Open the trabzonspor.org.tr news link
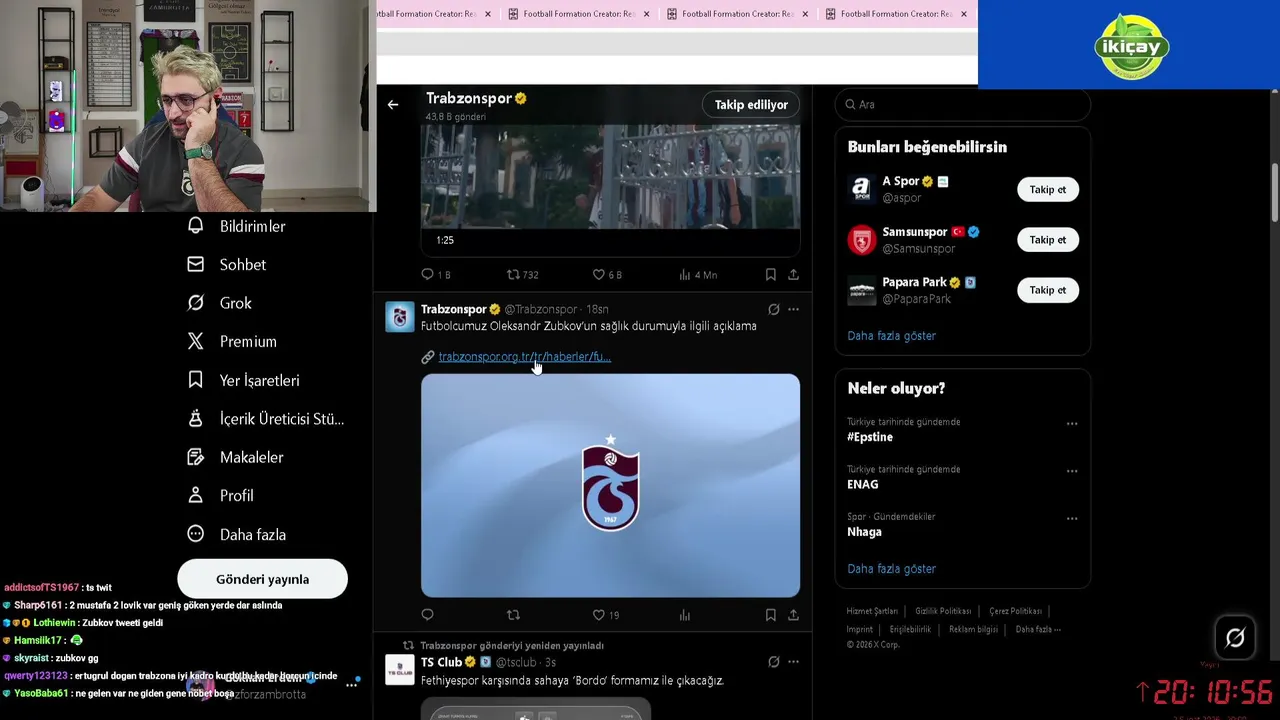Viewport: 1280px width, 720px height. (524, 356)
